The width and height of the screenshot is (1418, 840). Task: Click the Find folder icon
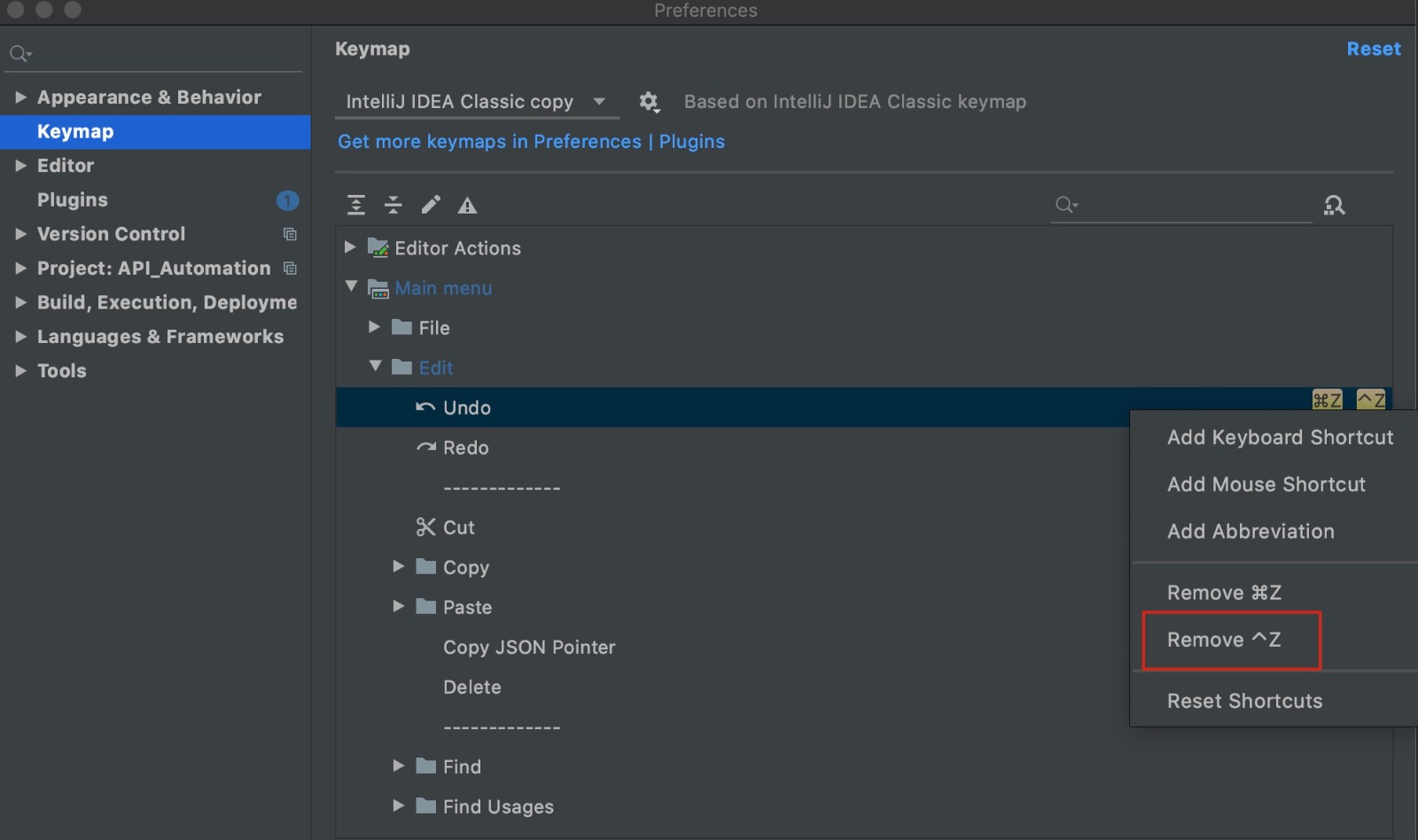[426, 766]
